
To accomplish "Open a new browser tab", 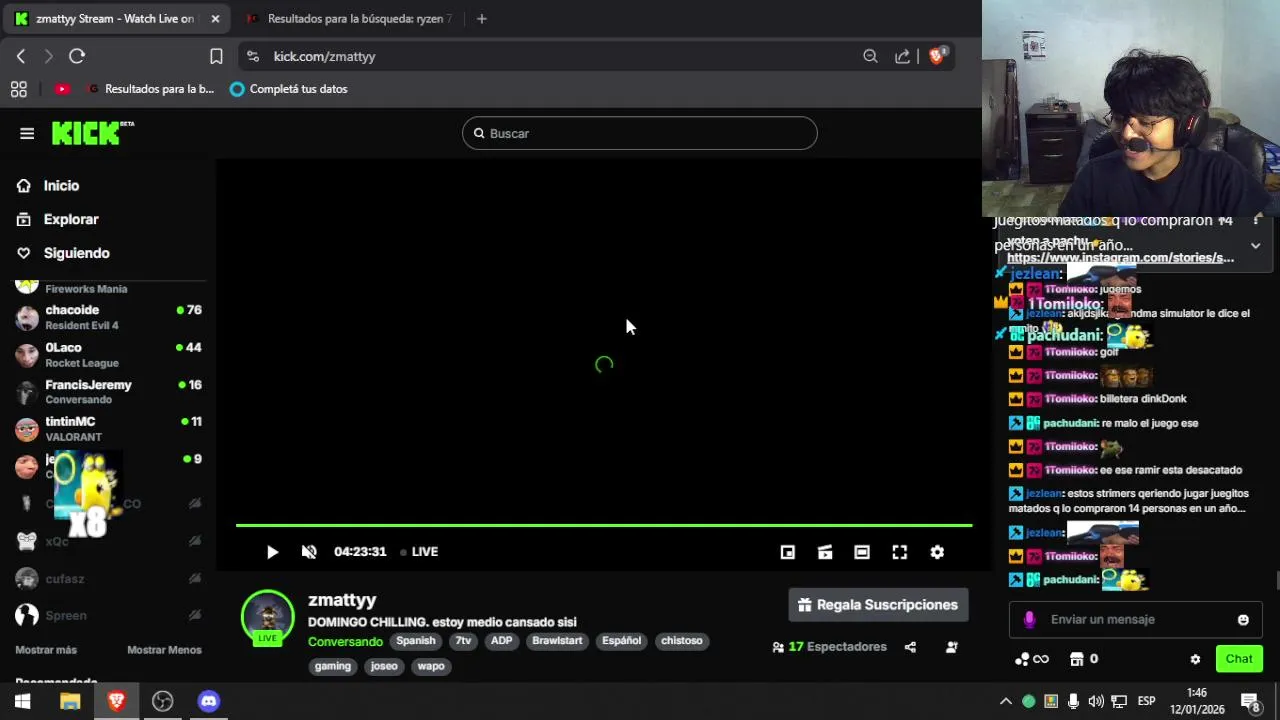I will [x=481, y=18].
